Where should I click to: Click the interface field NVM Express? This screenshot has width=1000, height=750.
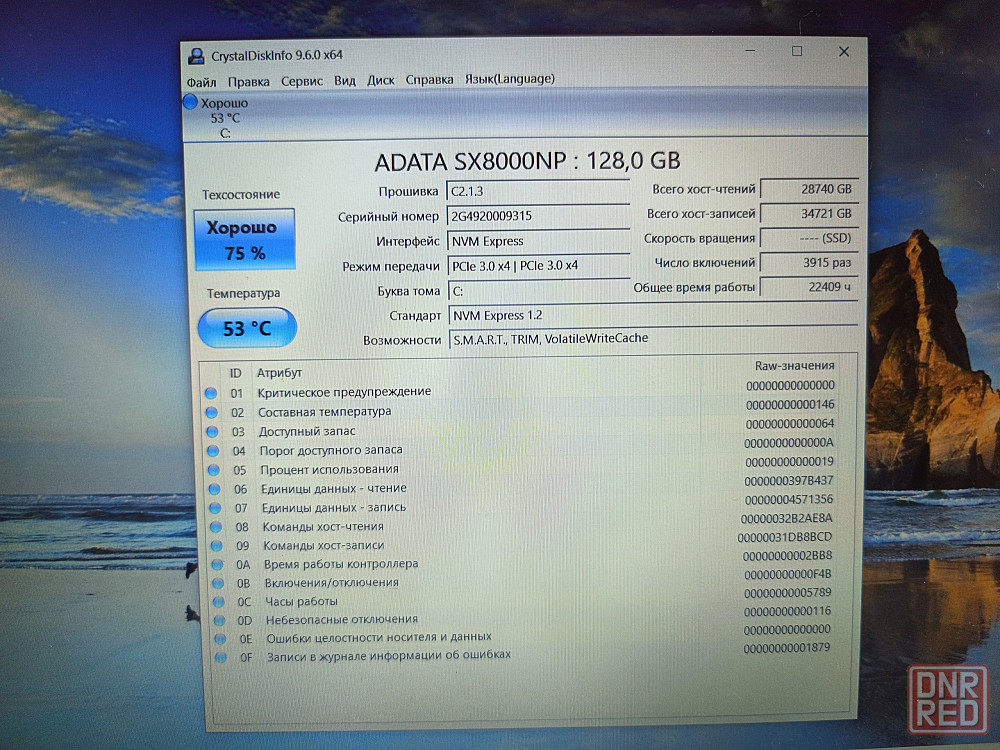coord(538,241)
